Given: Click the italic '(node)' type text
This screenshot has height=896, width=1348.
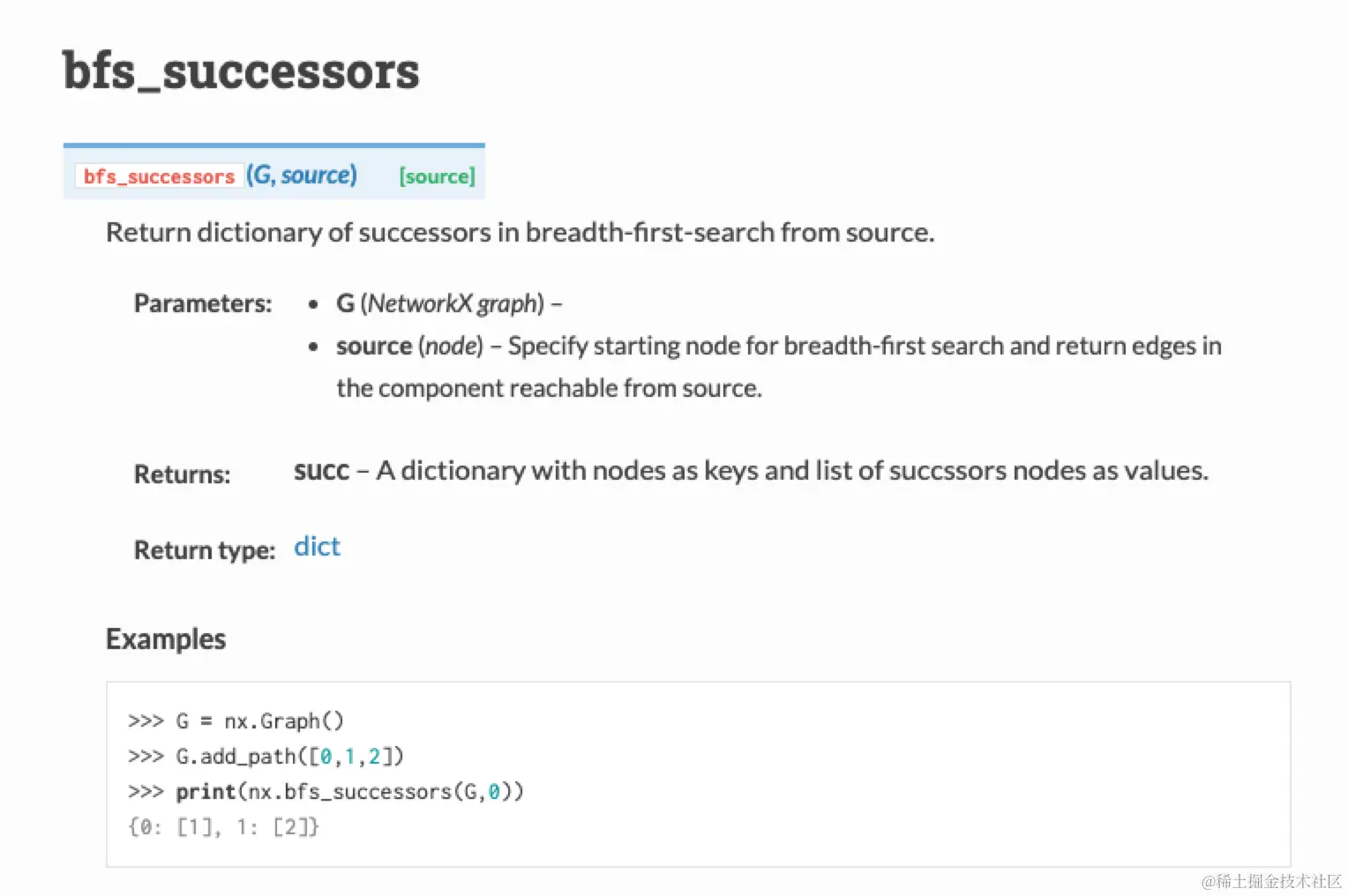Looking at the screenshot, I should pyautogui.click(x=451, y=346).
